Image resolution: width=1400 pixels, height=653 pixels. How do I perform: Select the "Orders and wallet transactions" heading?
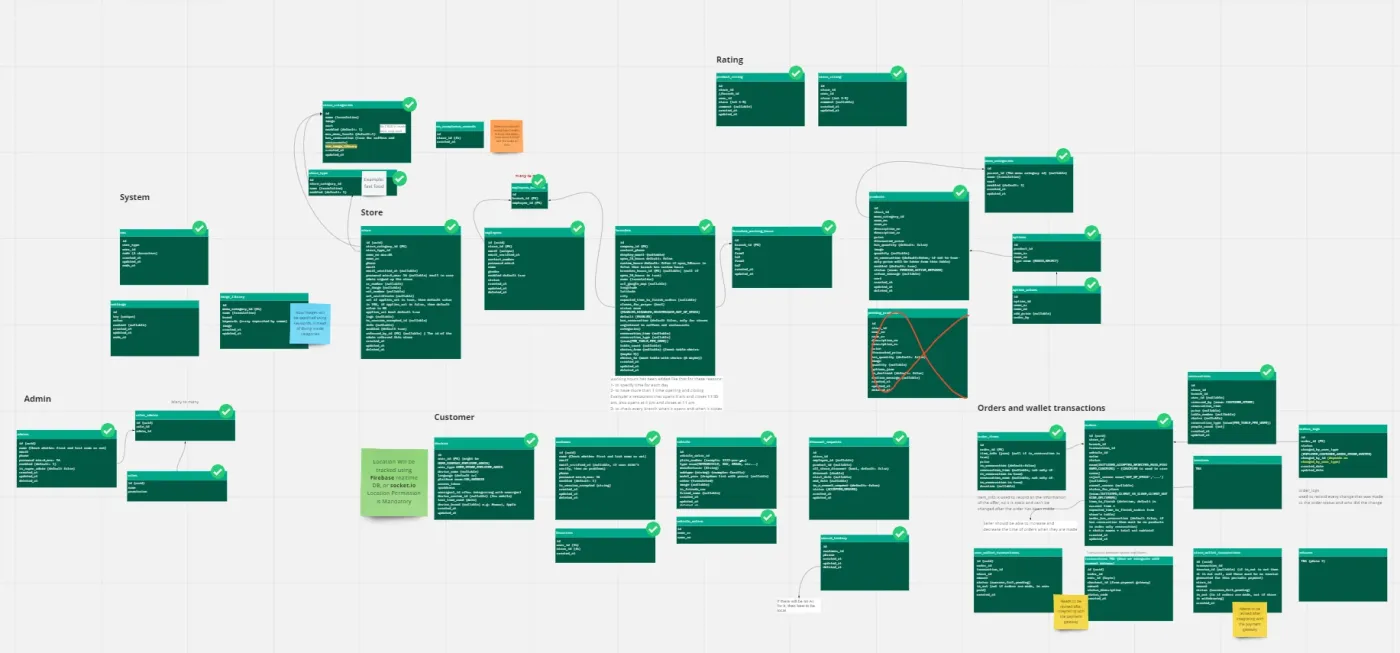coord(1041,408)
